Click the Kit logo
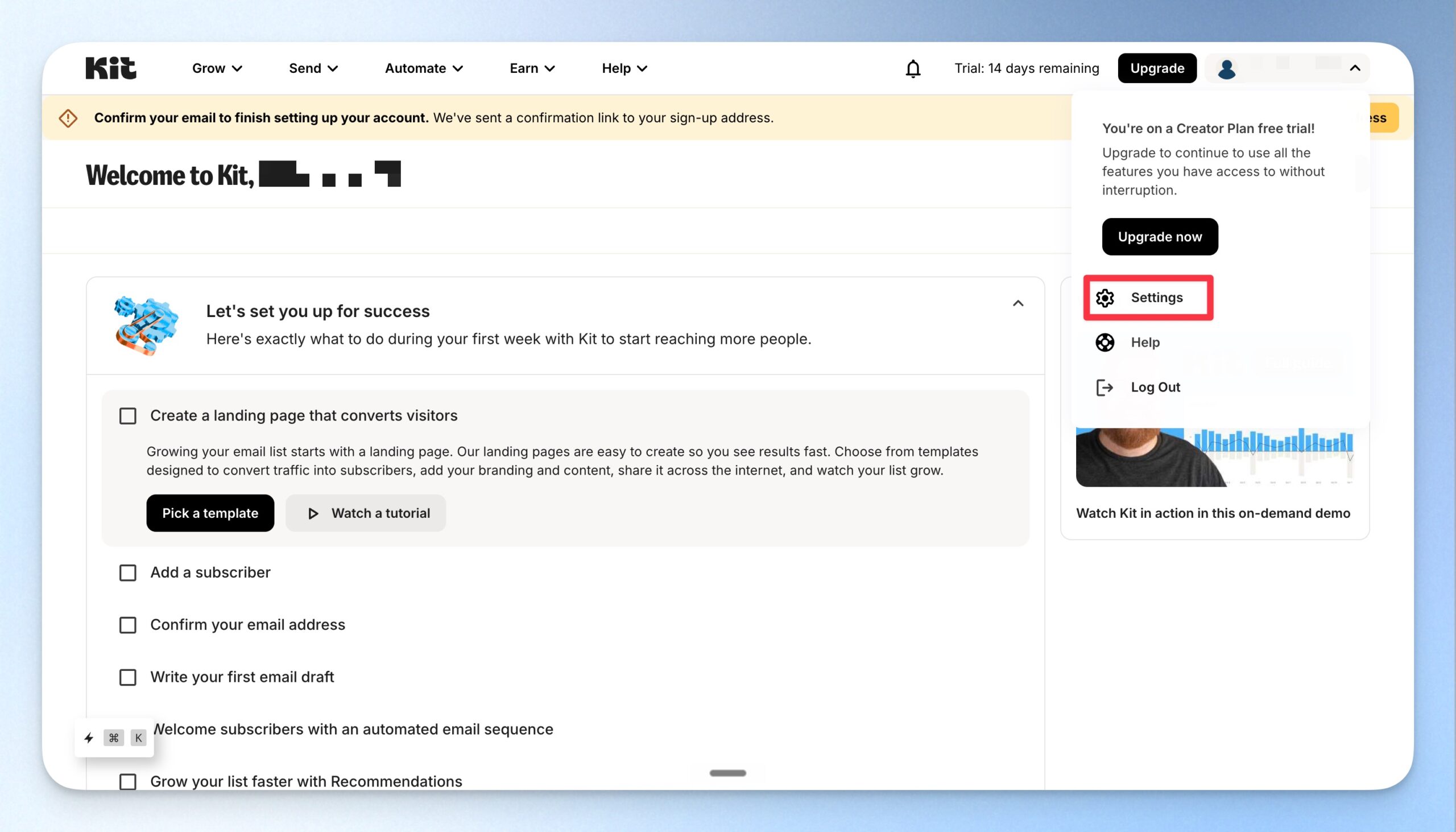Screen dimensions: 1456x832 pyautogui.click(x=111, y=68)
